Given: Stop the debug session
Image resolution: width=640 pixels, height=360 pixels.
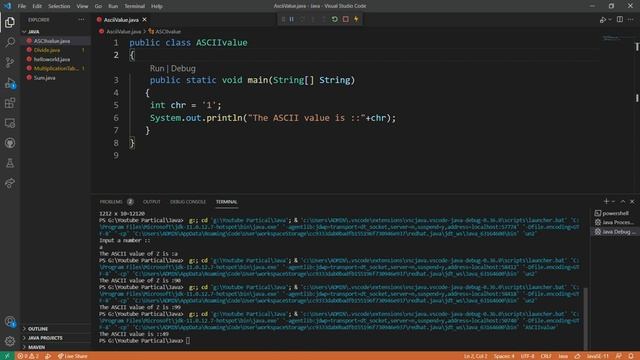Looking at the screenshot, I should coord(345,19).
